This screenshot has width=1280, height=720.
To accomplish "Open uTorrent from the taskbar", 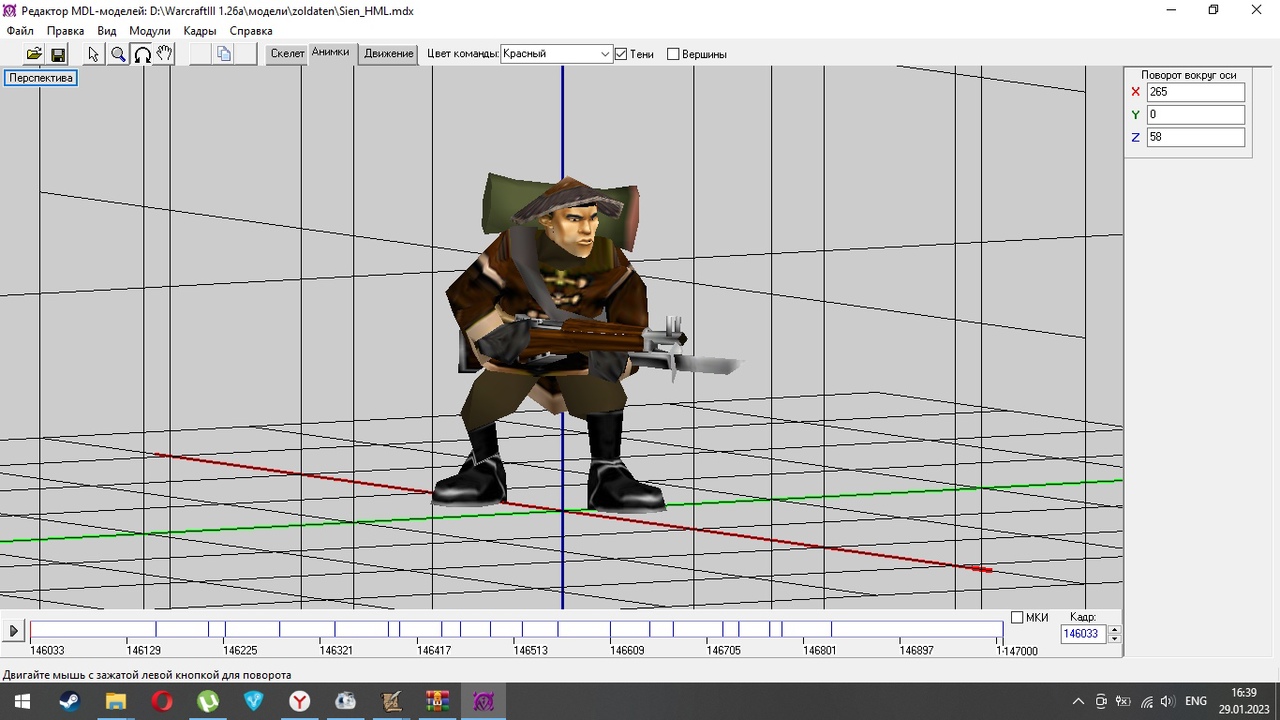I will point(208,701).
